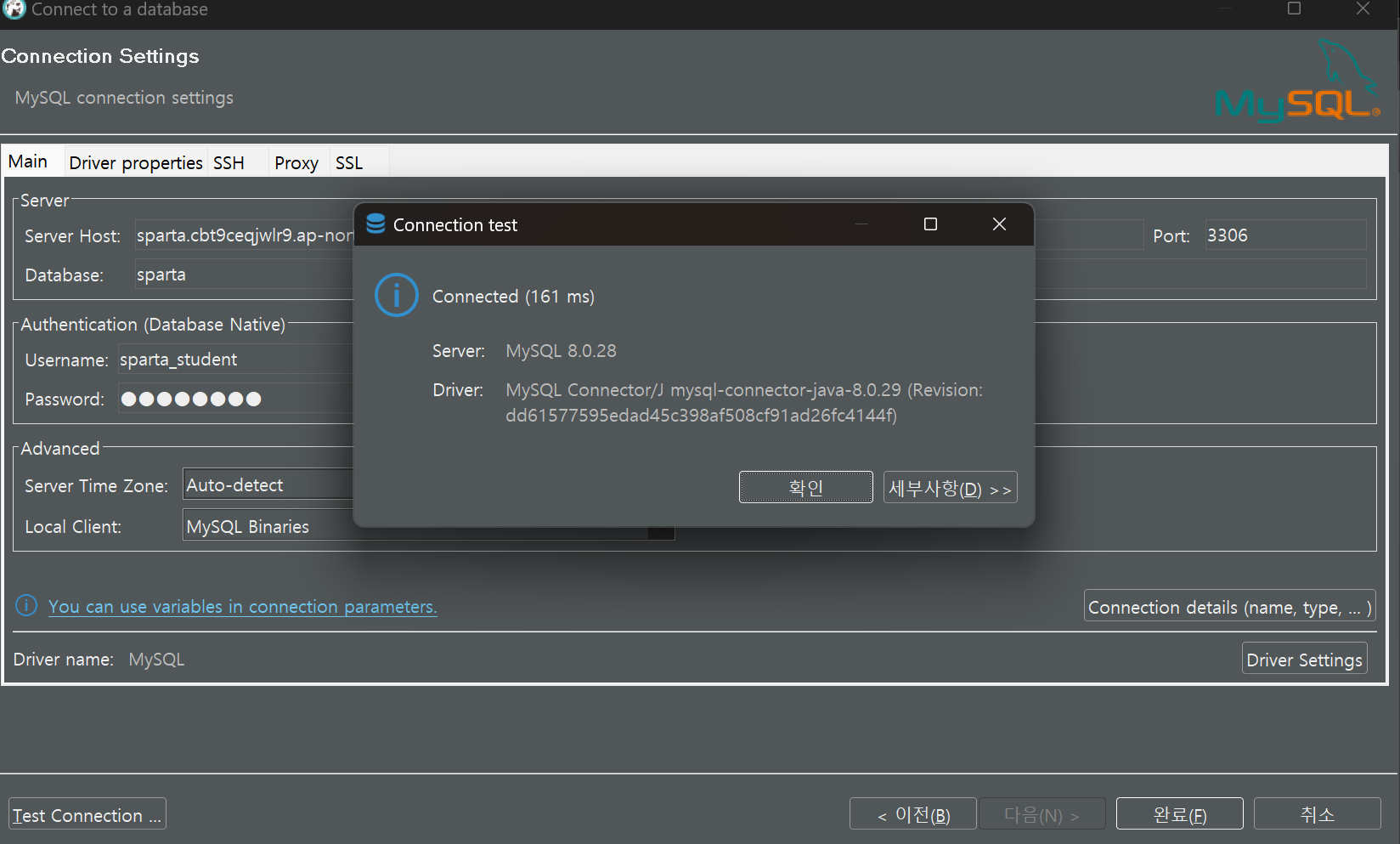Click the MySQL dolphin logo

tap(1298, 82)
